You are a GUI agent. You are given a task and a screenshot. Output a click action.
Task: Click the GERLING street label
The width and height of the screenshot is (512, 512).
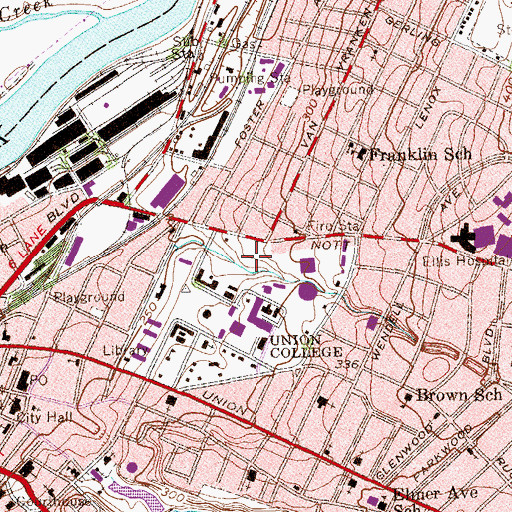point(412,31)
